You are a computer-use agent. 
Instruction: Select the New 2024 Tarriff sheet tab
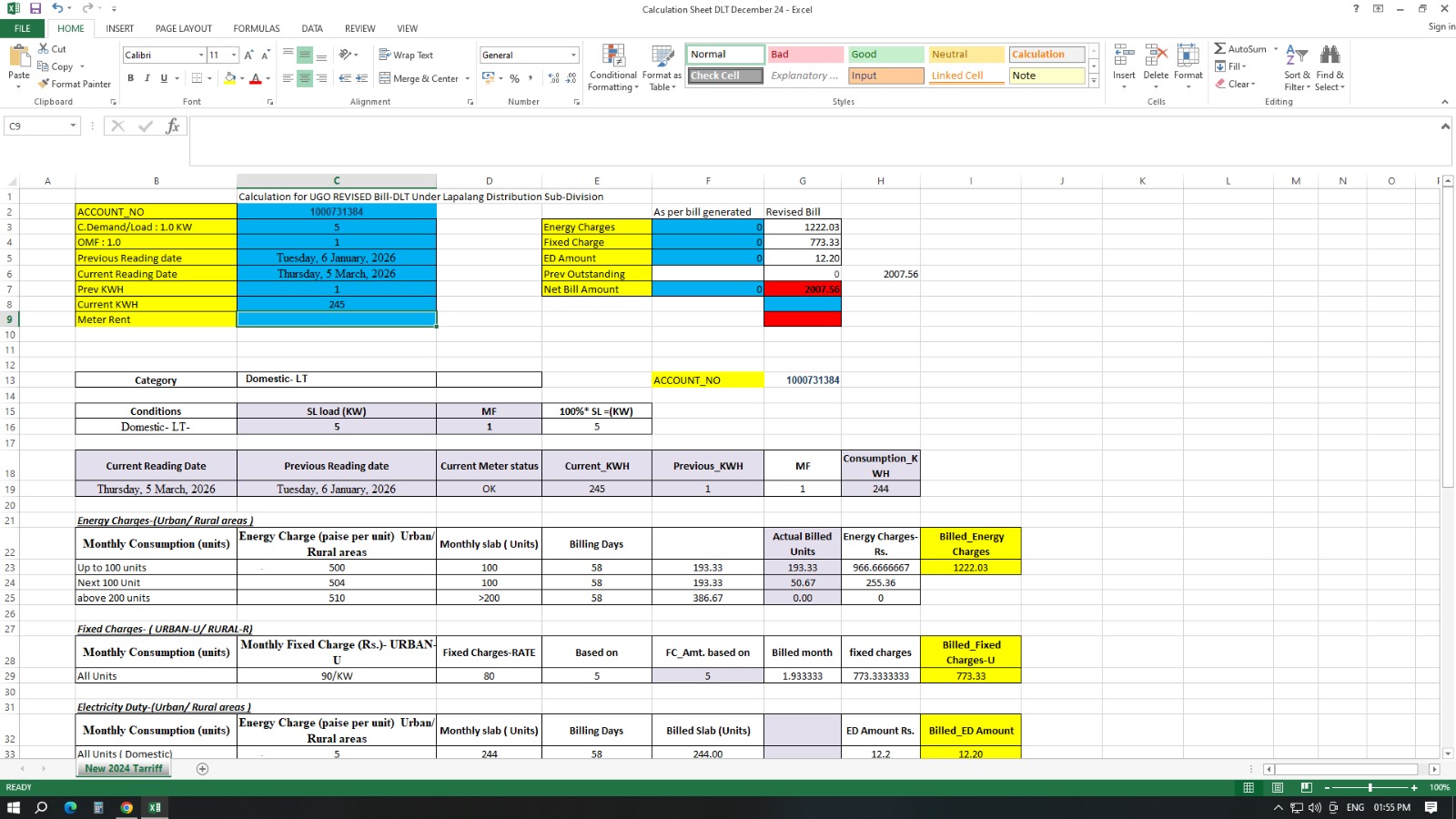(124, 769)
